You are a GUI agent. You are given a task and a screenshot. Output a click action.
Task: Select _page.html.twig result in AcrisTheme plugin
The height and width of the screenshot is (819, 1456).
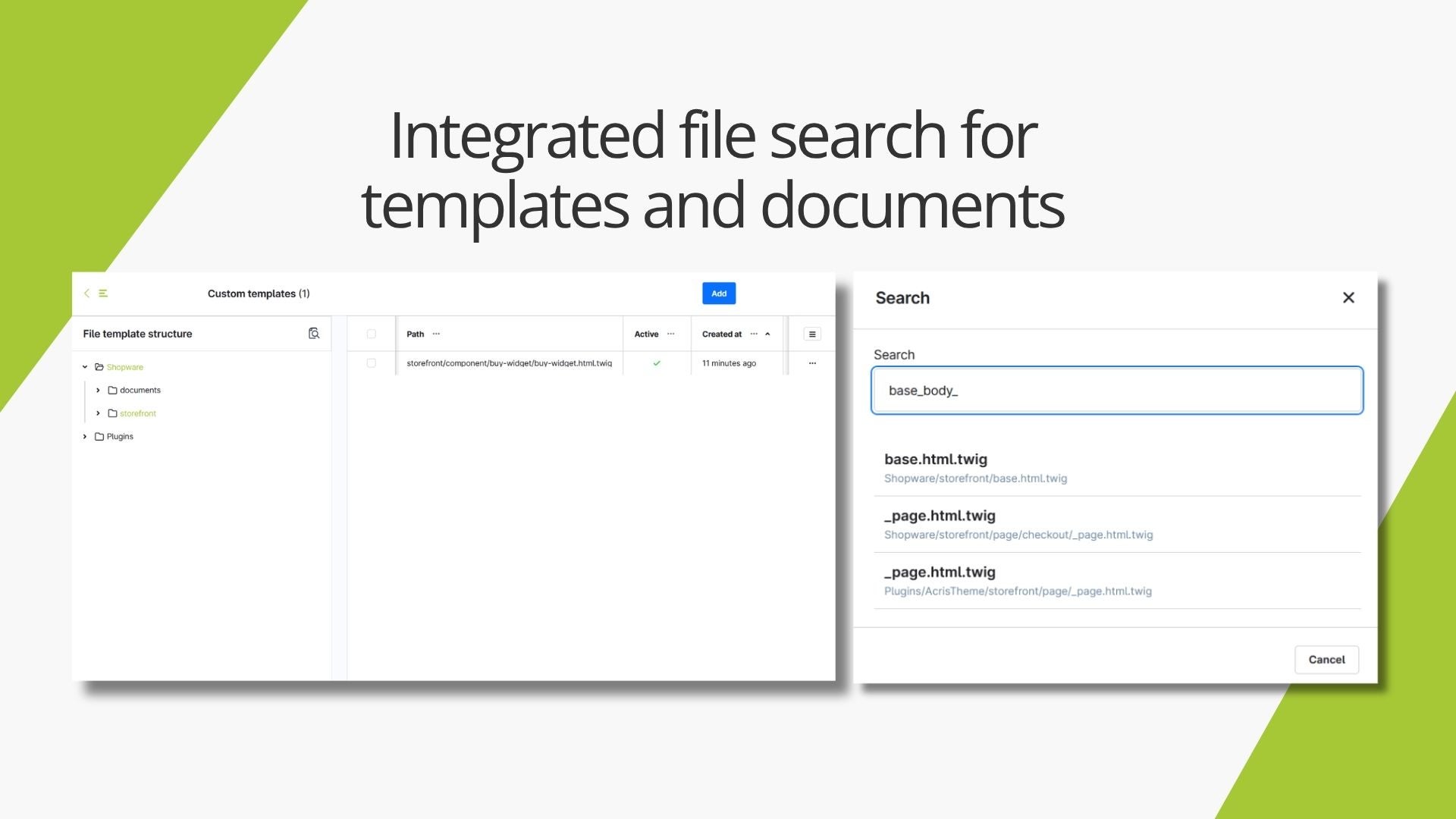[x=1117, y=581]
